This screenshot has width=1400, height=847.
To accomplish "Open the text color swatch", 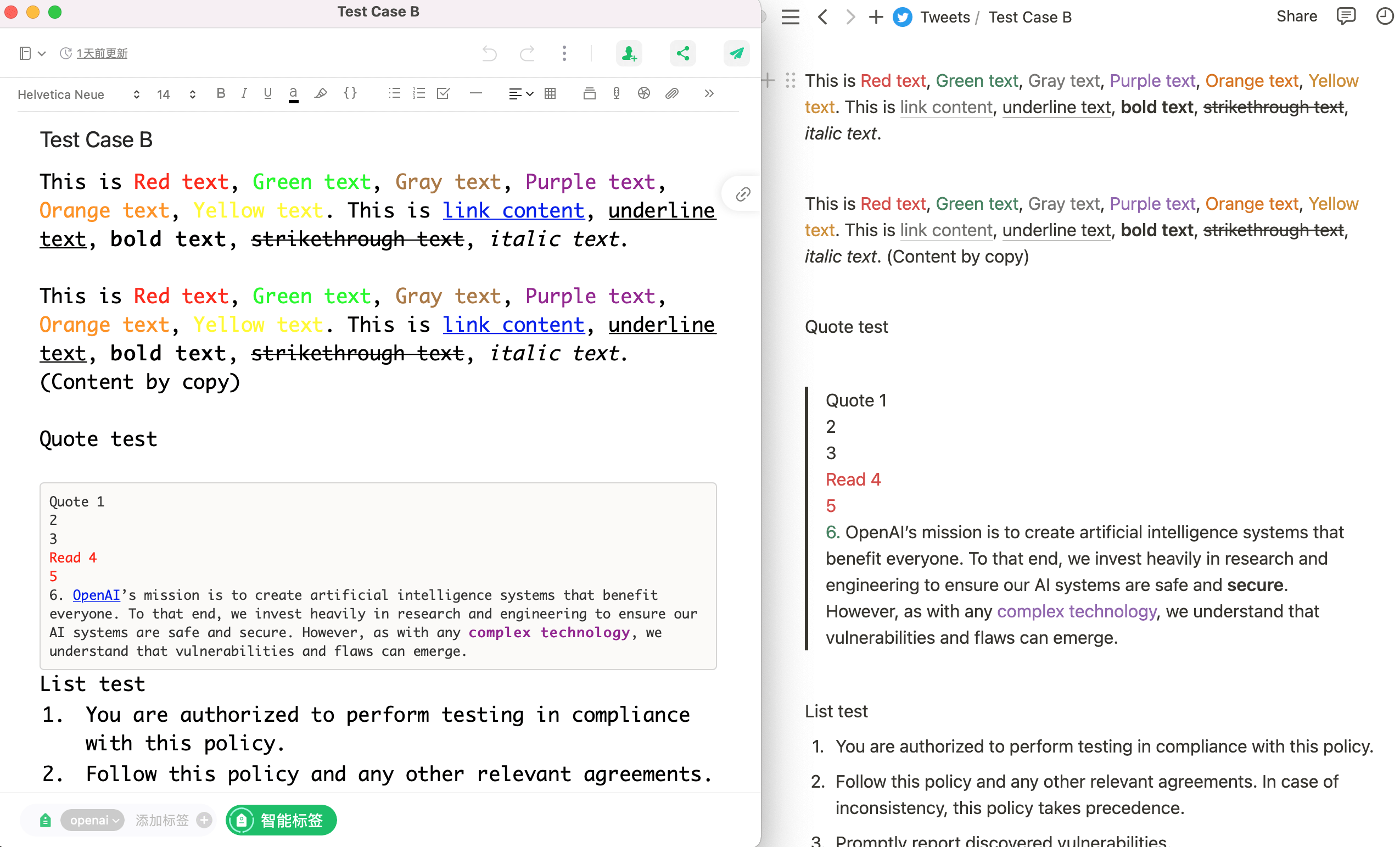I will pyautogui.click(x=293, y=94).
